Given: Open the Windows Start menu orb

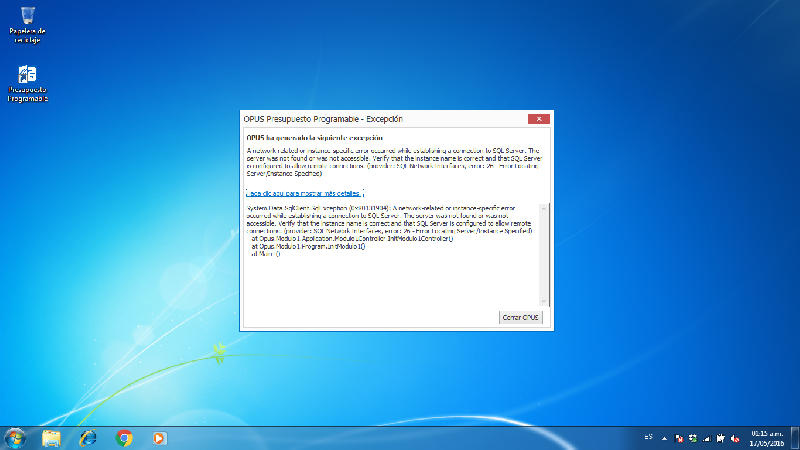Looking at the screenshot, I should [15, 438].
